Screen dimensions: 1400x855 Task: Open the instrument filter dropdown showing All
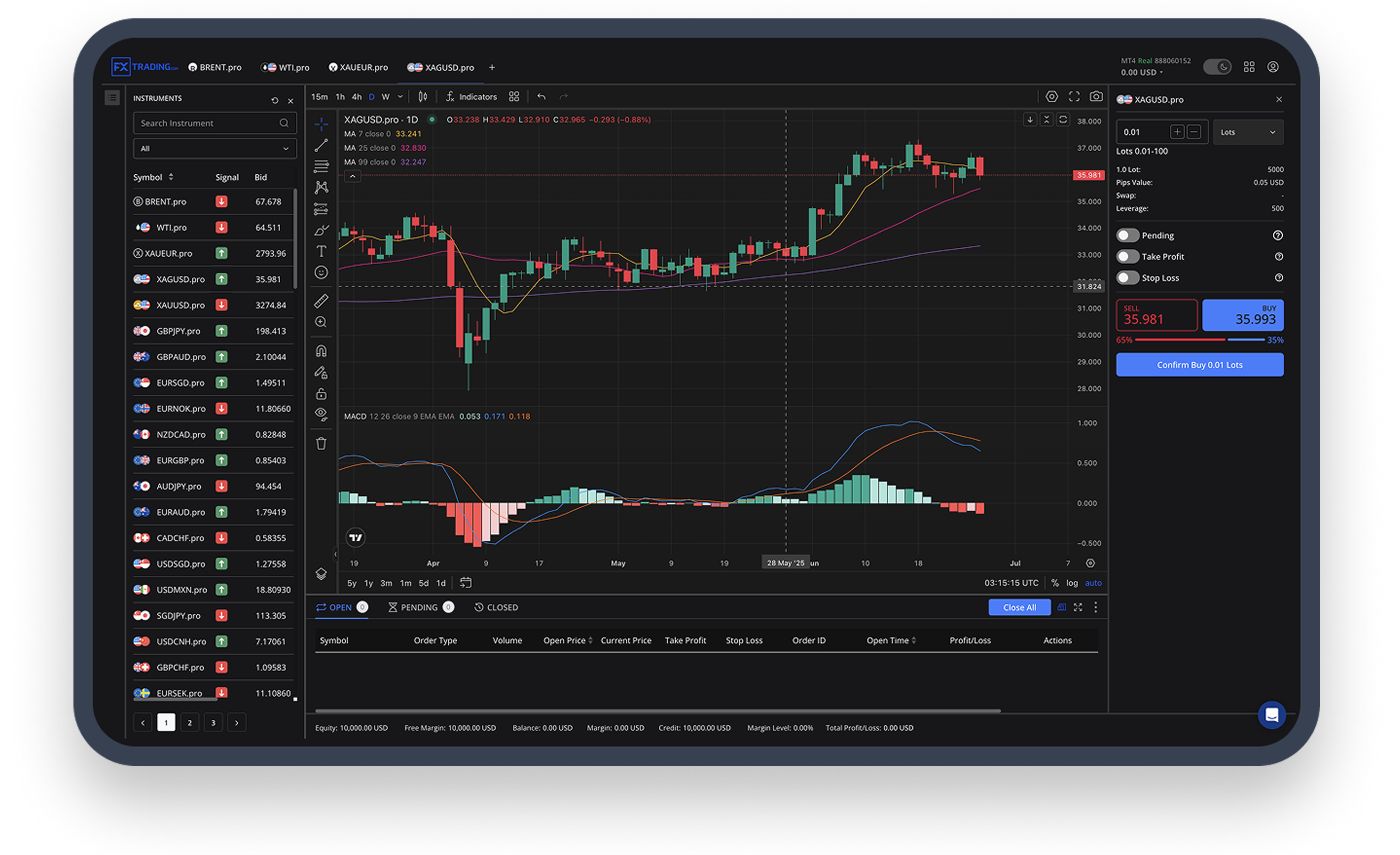(215, 148)
